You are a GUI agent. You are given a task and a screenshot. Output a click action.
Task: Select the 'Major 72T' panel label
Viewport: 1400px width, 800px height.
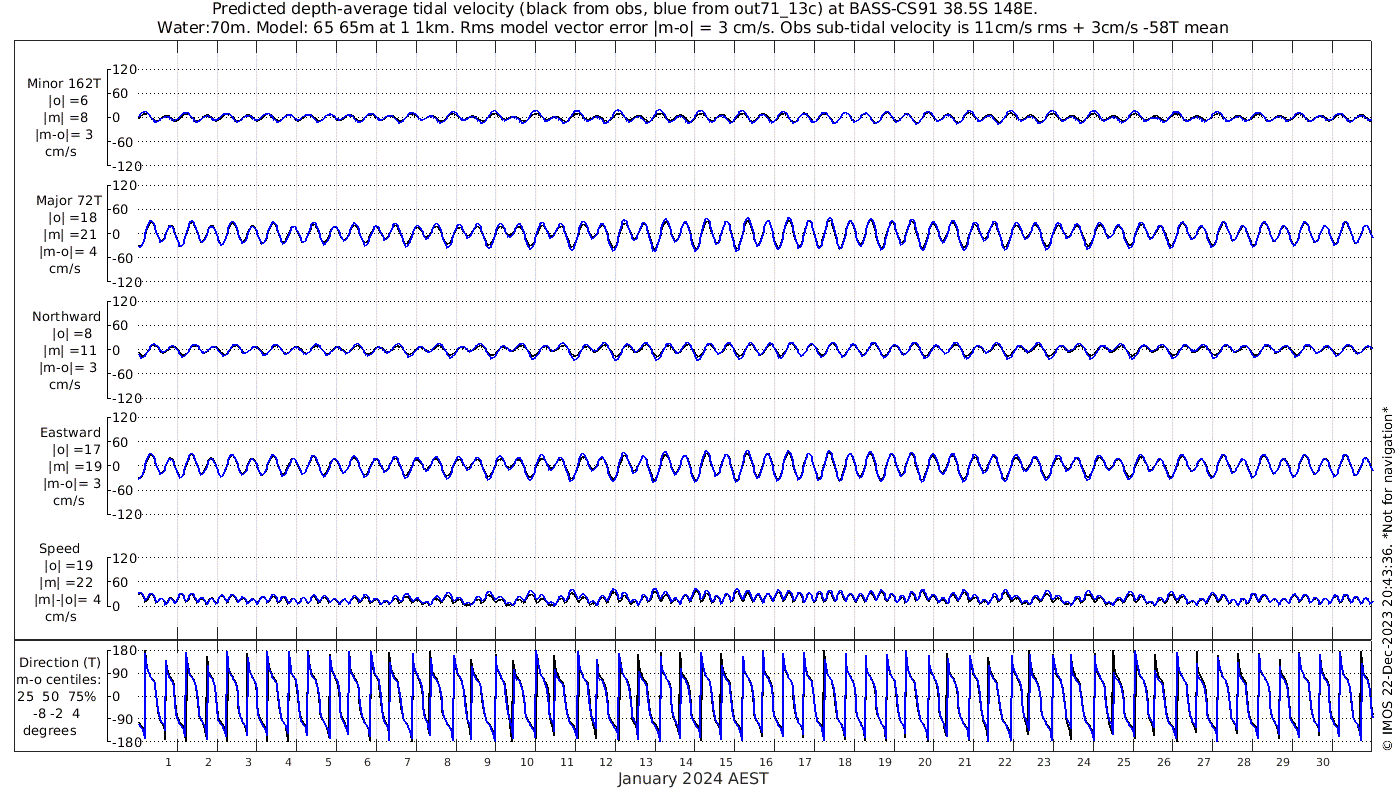[69, 200]
